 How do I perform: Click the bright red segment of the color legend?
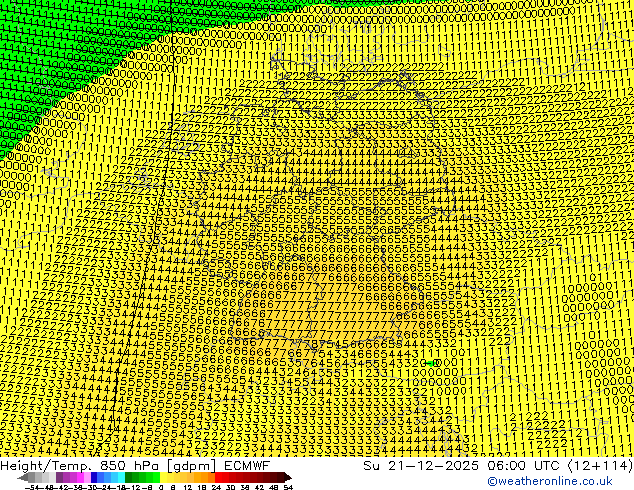pyautogui.click(x=218, y=478)
